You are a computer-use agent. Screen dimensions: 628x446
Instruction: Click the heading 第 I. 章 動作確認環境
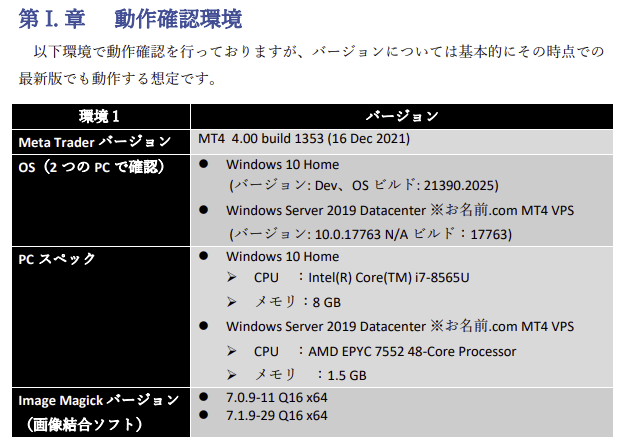click(x=131, y=18)
